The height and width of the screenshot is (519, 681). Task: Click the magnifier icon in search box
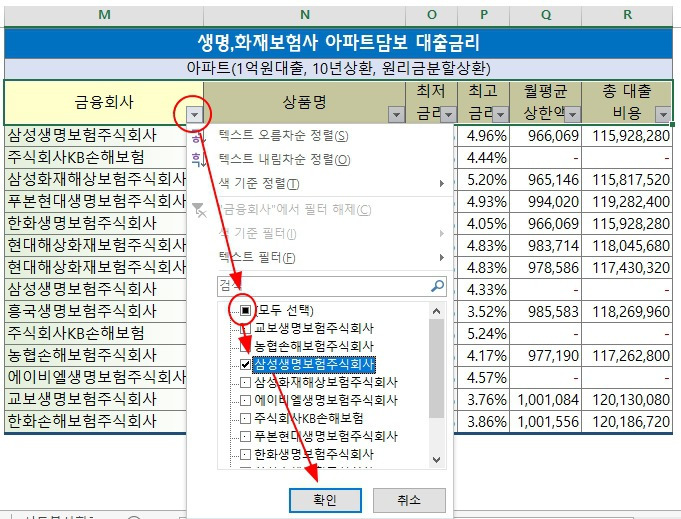point(437,286)
